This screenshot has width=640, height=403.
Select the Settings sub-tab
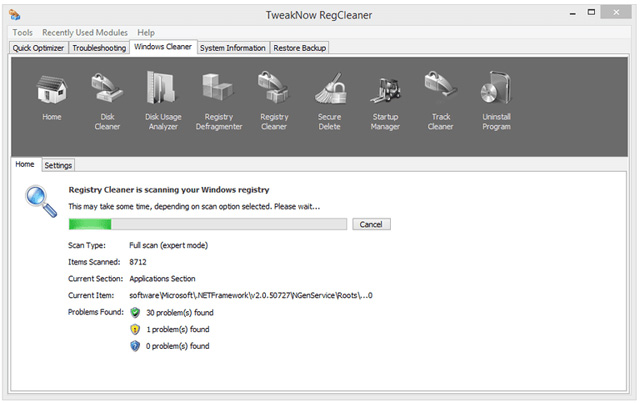click(x=58, y=165)
